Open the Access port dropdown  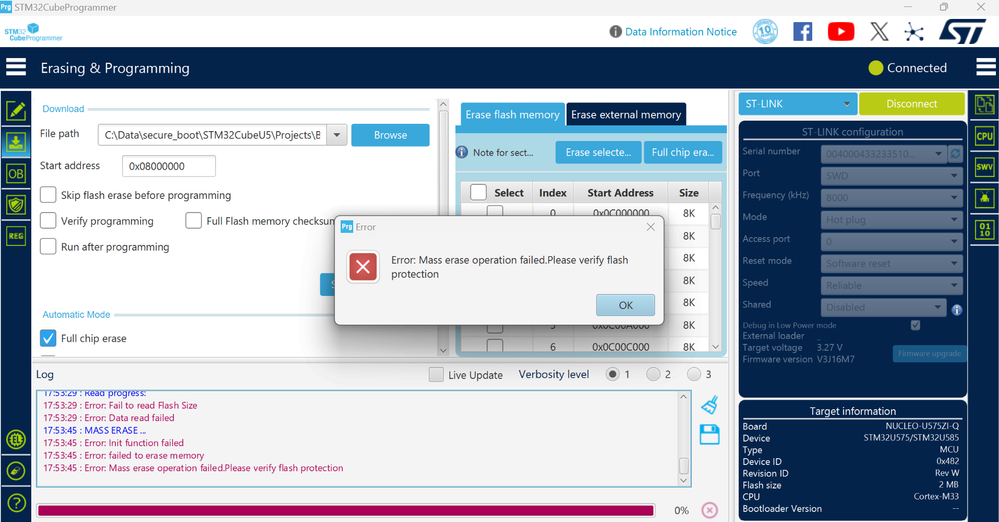(x=891, y=242)
